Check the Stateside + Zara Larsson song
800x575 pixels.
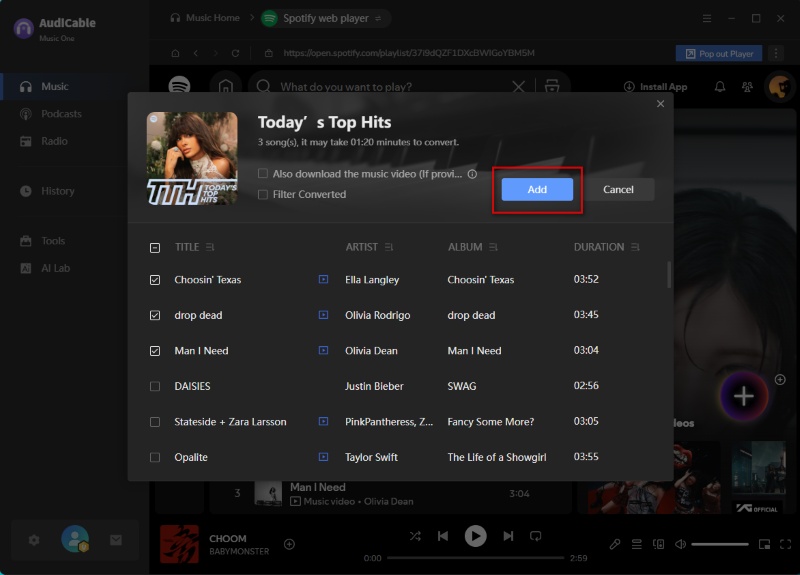[x=155, y=422]
